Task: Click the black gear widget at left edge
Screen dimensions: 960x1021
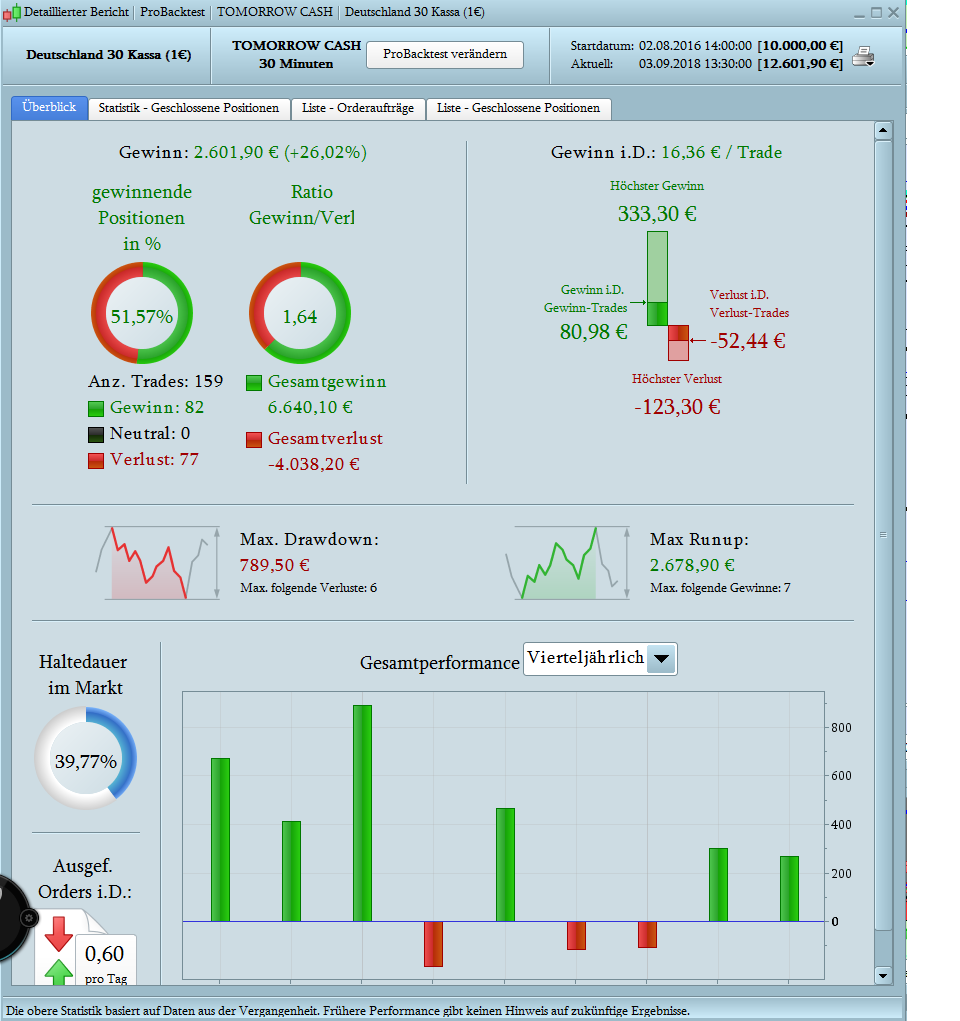Action: [x=13, y=918]
